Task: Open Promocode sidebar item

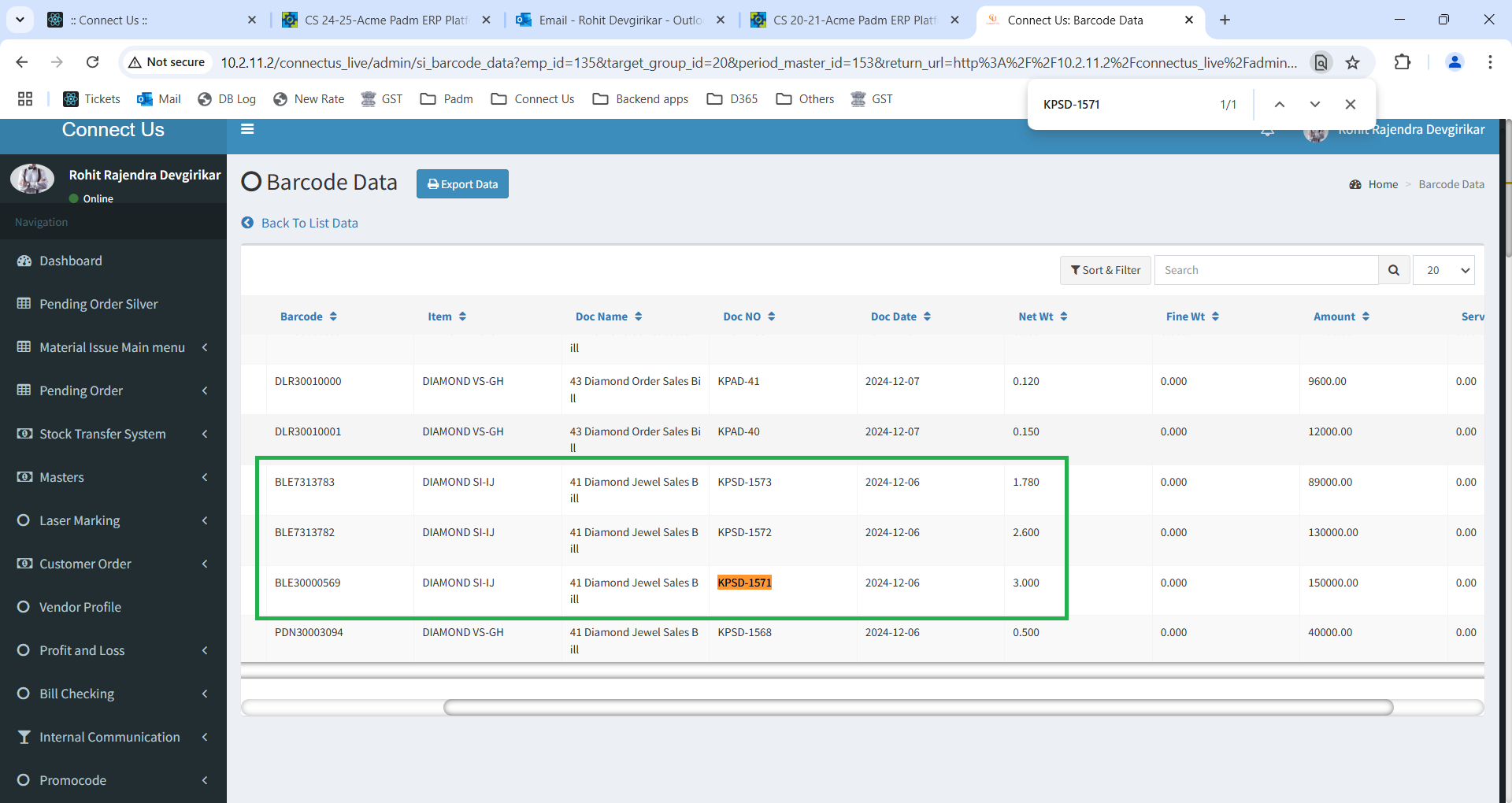Action: tap(113, 780)
